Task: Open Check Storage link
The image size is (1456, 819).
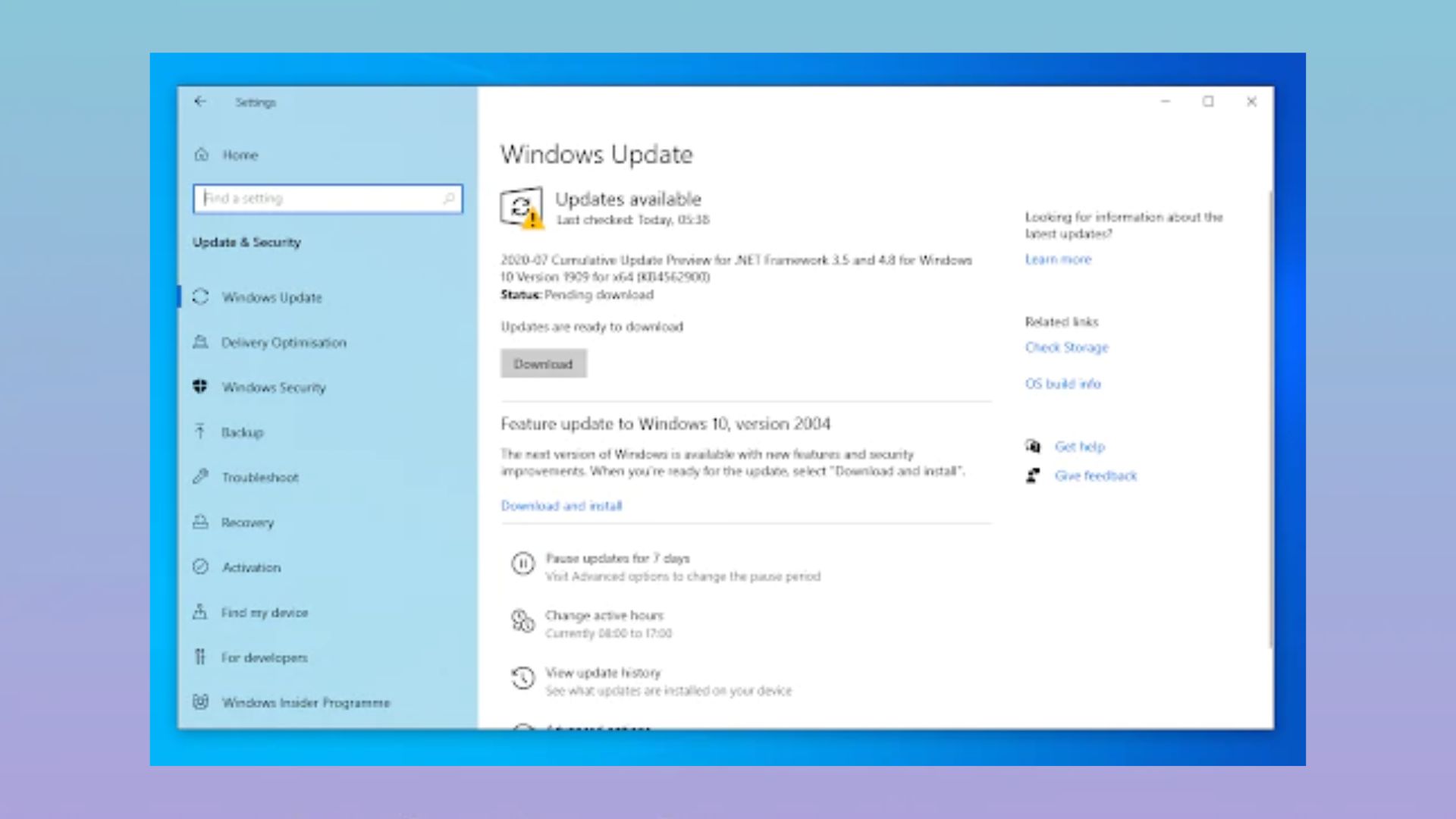Action: [1066, 347]
